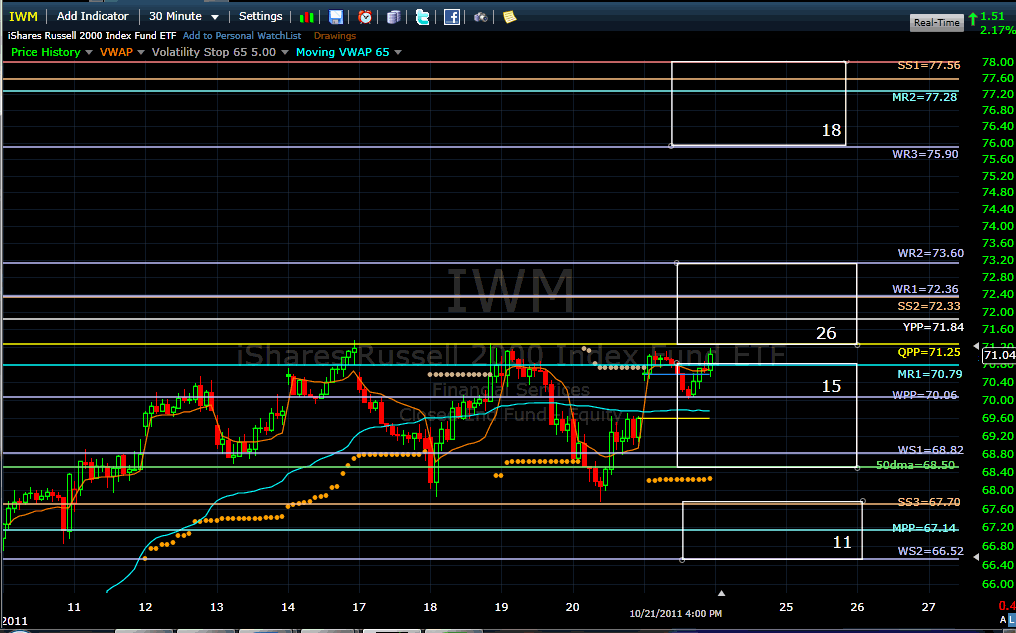This screenshot has height=633, width=1016.
Task: Select the MPP=67.14 level label
Action: pos(925,528)
